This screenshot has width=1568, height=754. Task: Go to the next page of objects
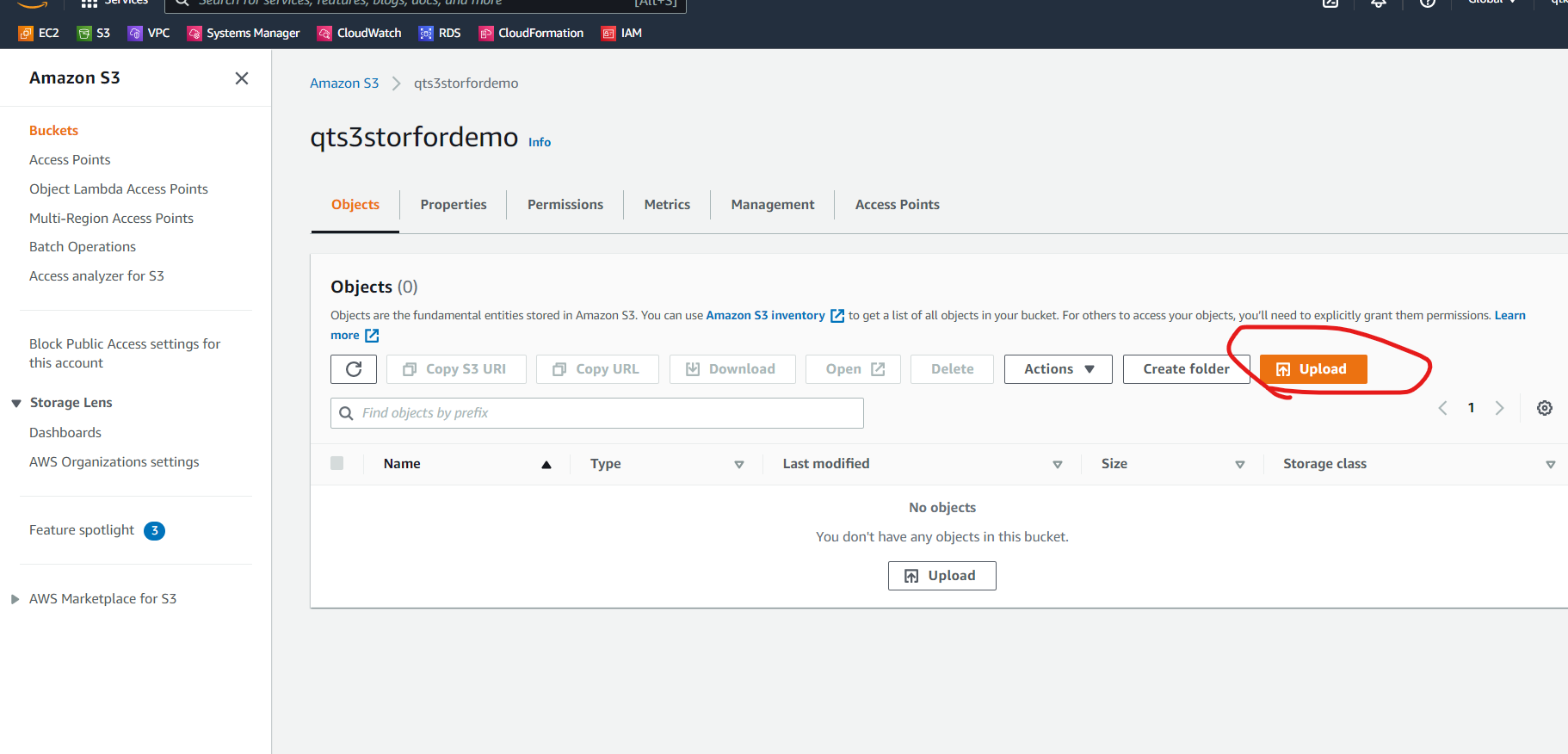tap(1499, 408)
